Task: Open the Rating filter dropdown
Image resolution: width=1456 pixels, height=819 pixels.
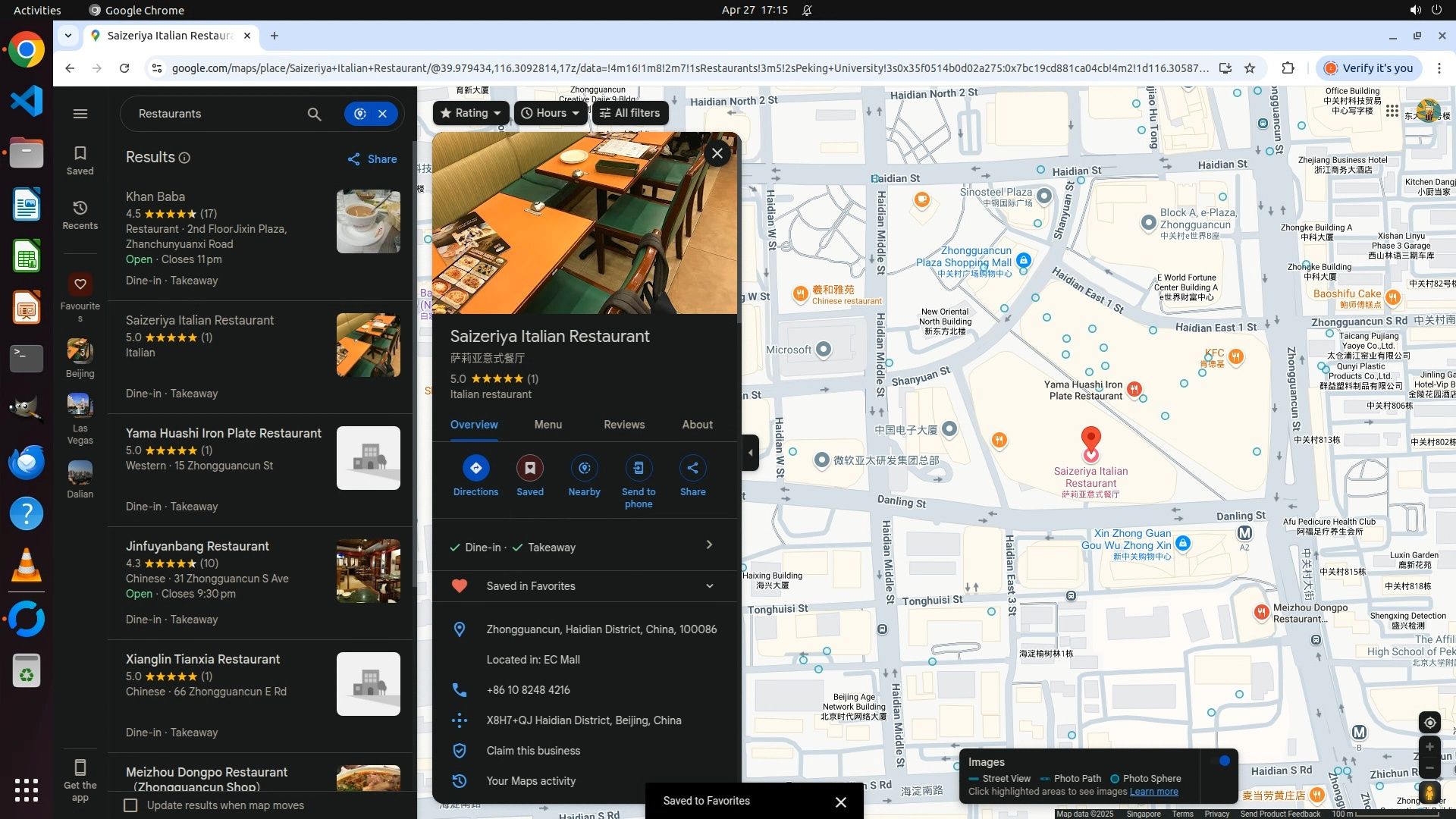Action: pos(471,113)
